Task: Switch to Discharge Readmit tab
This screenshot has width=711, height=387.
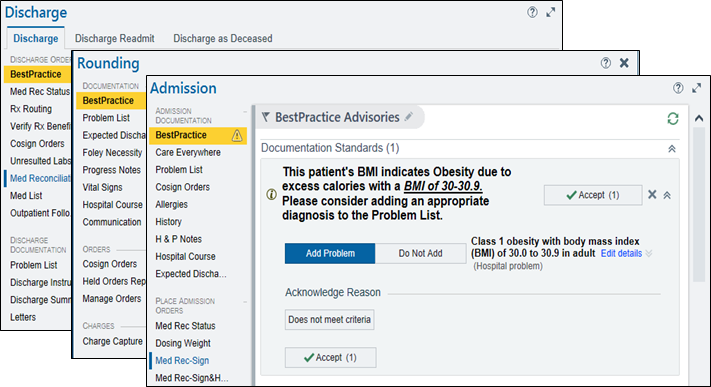Action: (115, 39)
